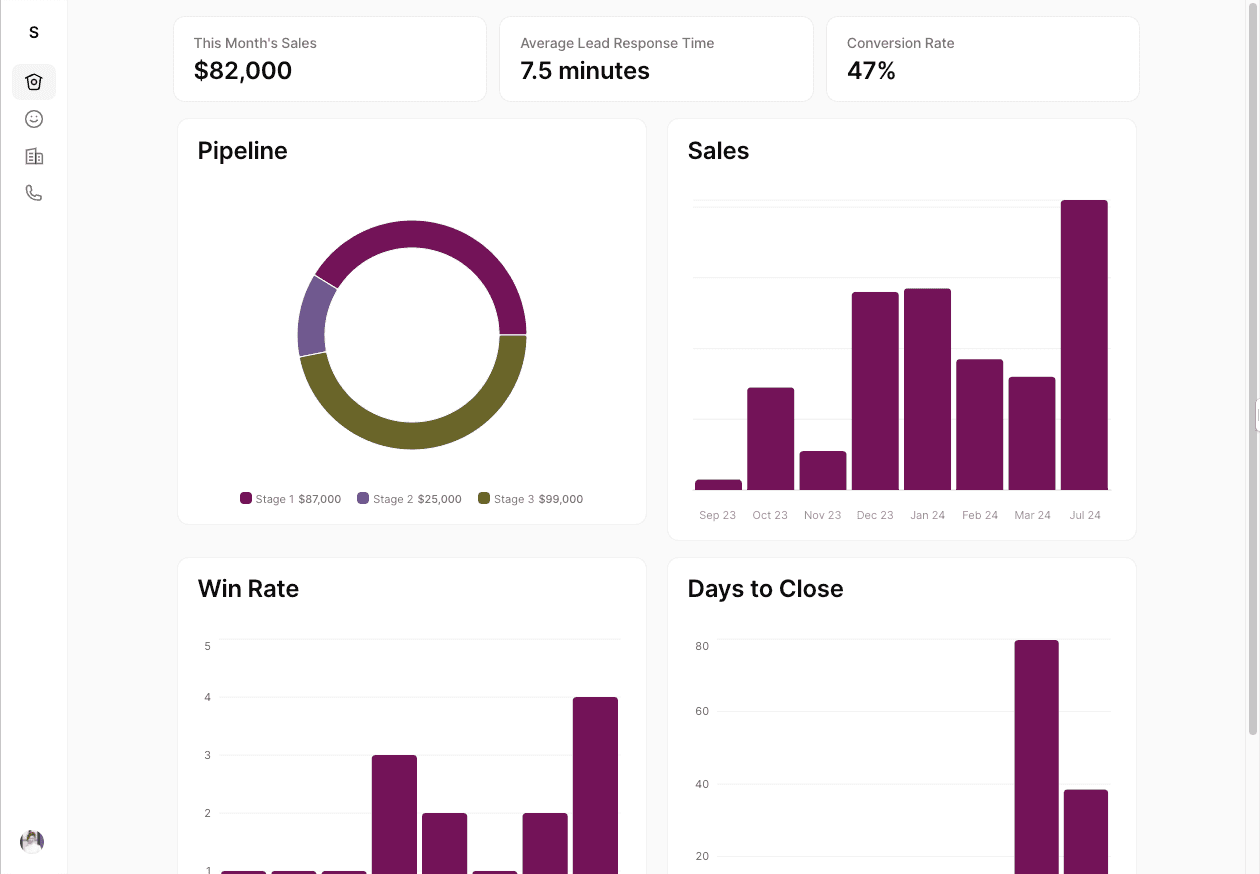Click the Pipeline chart title
The image size is (1260, 874).
[x=243, y=151]
